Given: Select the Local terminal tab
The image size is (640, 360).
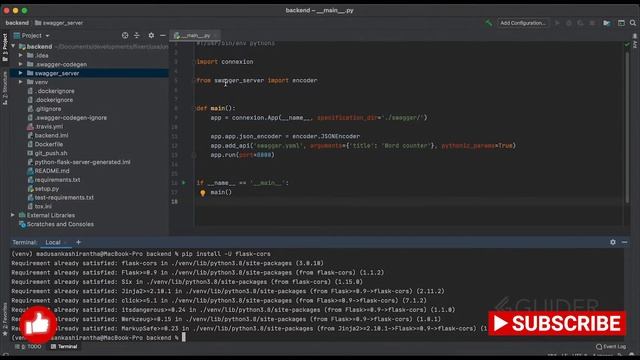Looking at the screenshot, I should tap(53, 242).
